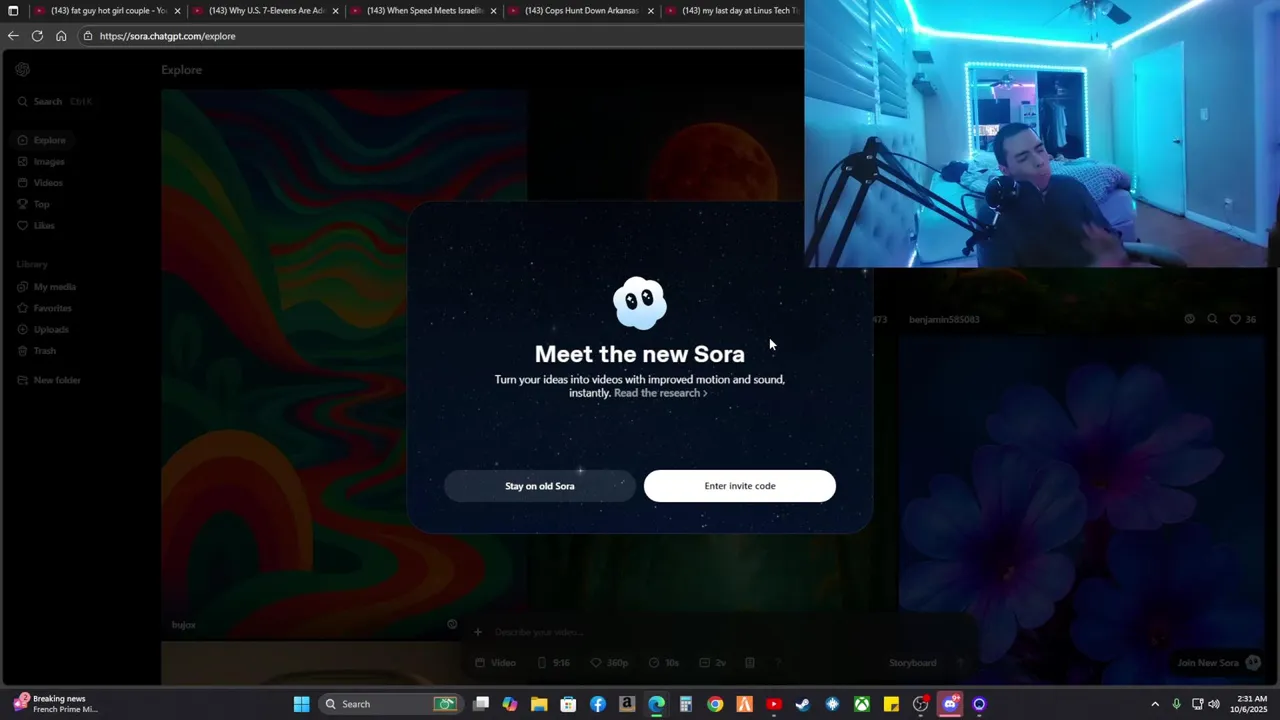The image size is (1280, 720).
Task: Open Images in the sidebar
Action: pyautogui.click(x=41, y=162)
